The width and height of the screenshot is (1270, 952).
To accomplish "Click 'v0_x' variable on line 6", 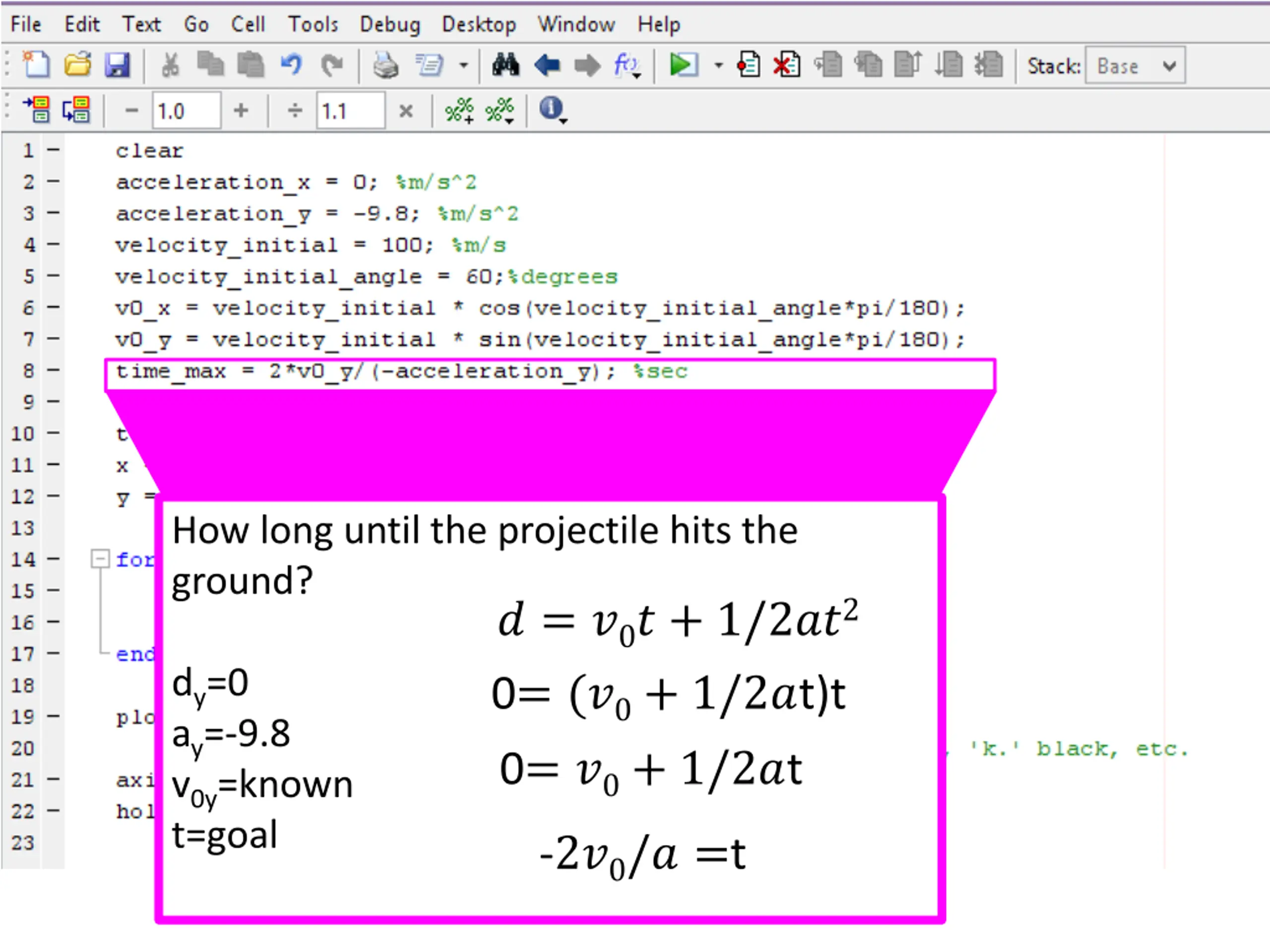I will (143, 309).
